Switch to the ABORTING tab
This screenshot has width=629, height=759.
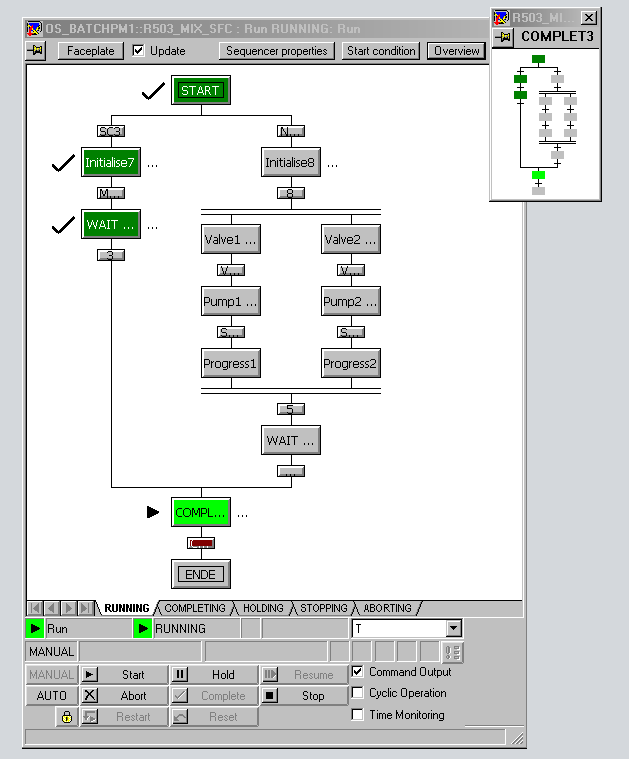[387, 608]
